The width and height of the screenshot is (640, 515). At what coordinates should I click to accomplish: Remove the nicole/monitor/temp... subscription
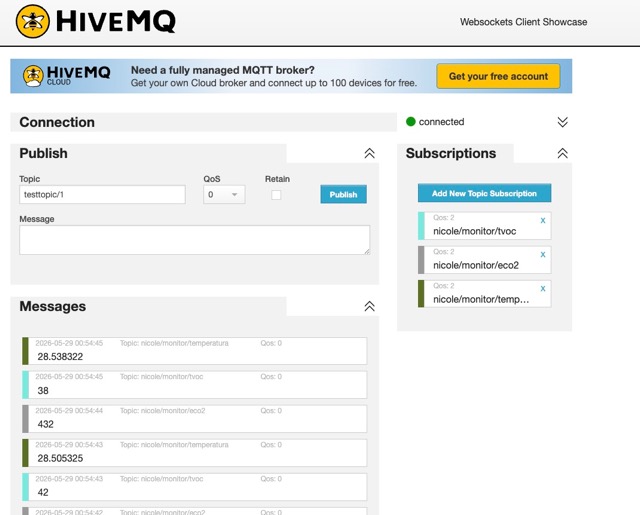pyautogui.click(x=543, y=289)
